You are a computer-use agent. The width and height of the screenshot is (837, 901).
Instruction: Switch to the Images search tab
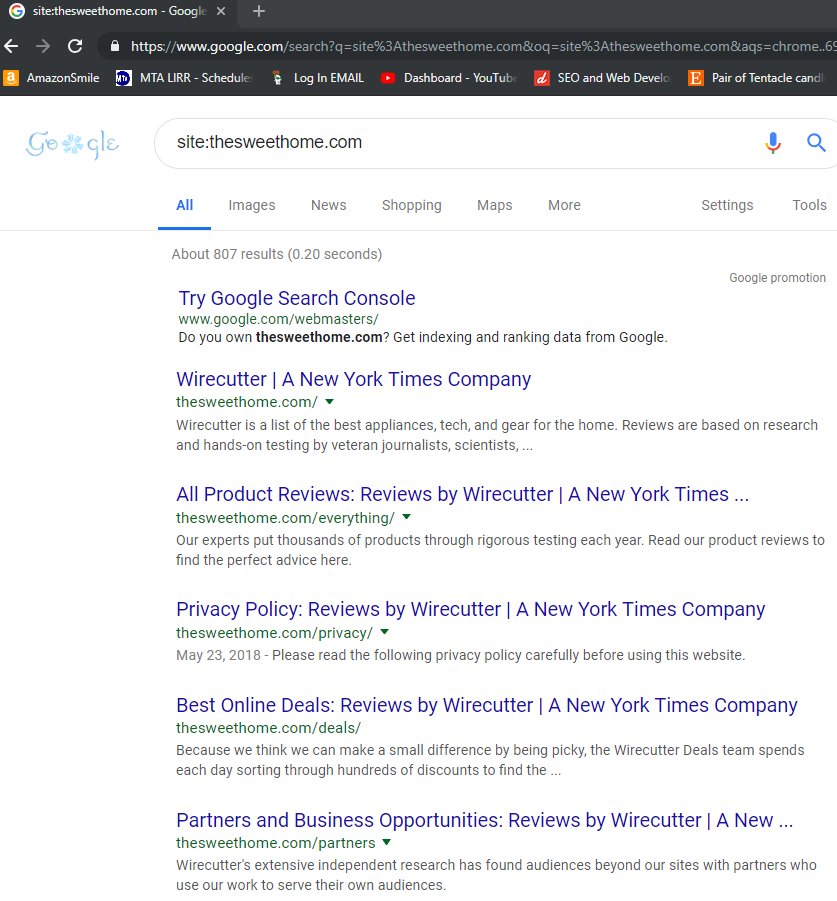coord(251,205)
